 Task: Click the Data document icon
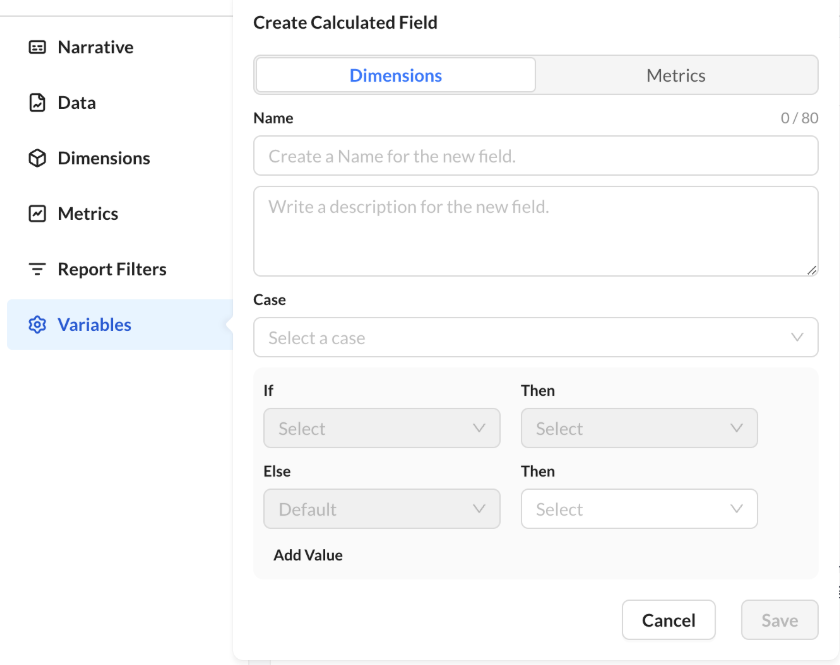37,102
